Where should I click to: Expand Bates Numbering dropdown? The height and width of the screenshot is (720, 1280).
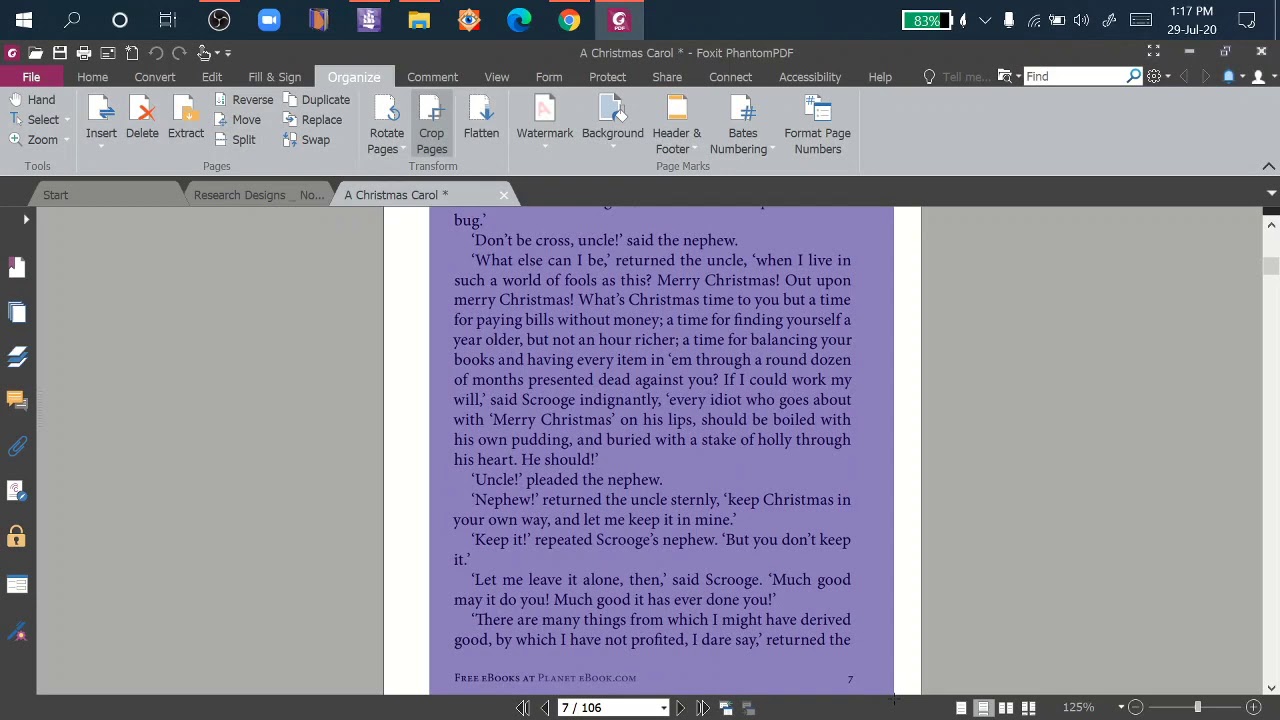(772, 150)
